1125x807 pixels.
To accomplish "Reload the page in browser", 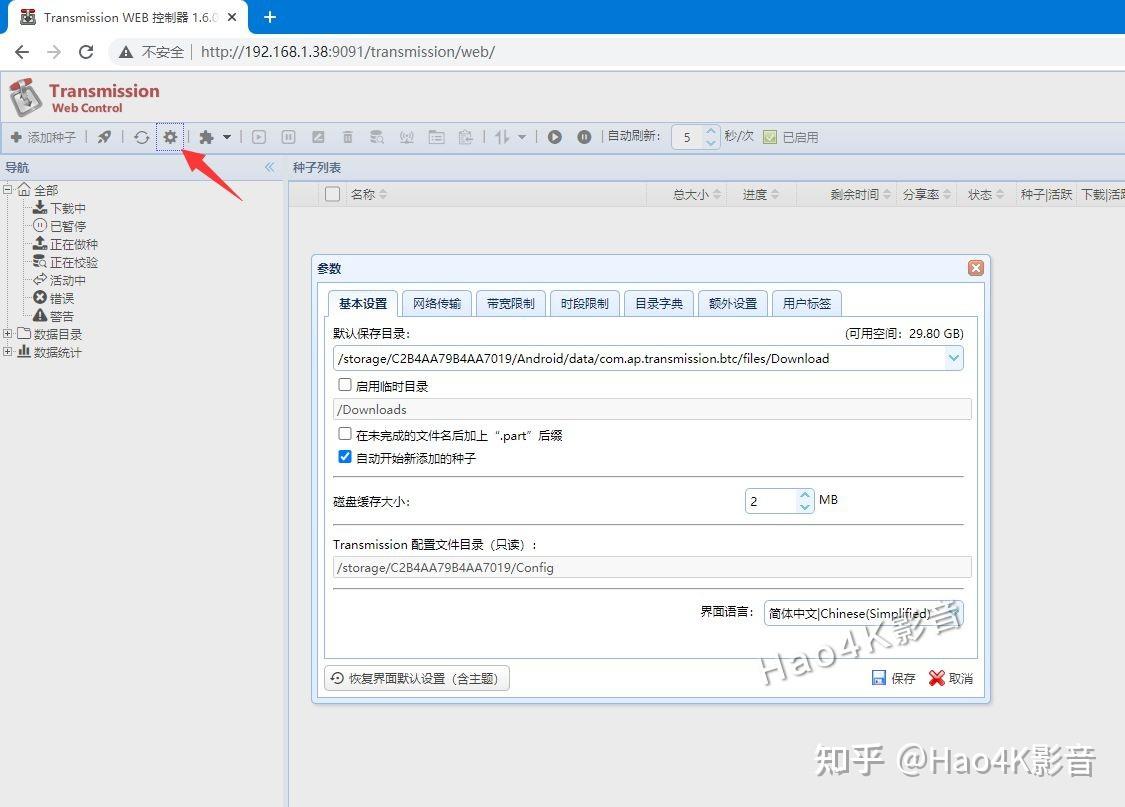I will click(86, 52).
